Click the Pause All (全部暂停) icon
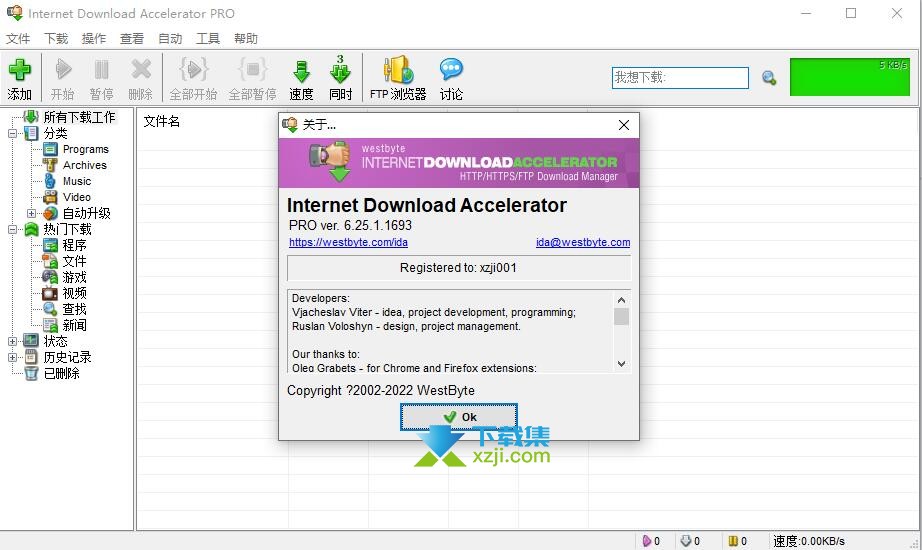 252,69
